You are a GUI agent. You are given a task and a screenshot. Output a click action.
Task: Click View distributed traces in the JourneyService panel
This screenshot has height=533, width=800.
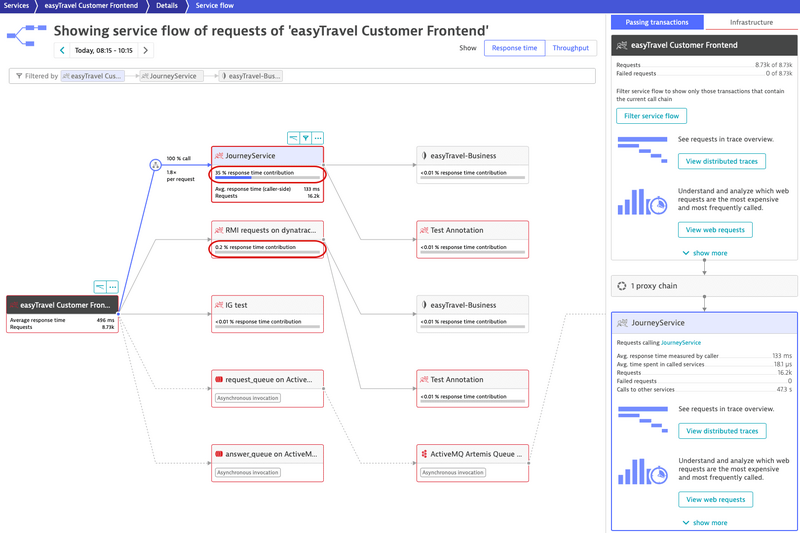[x=721, y=431]
